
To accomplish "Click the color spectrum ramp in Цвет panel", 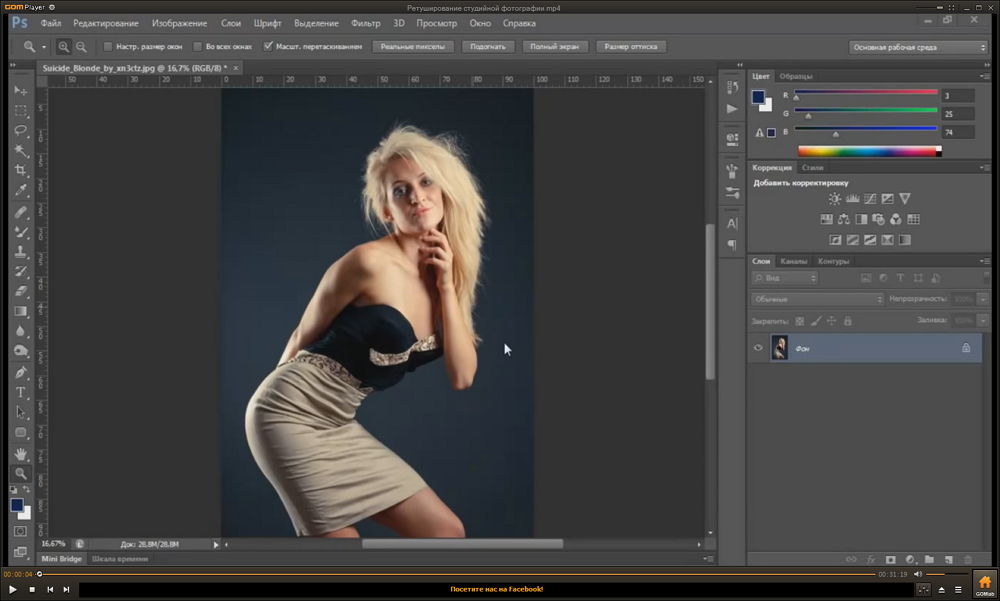I will 868,151.
